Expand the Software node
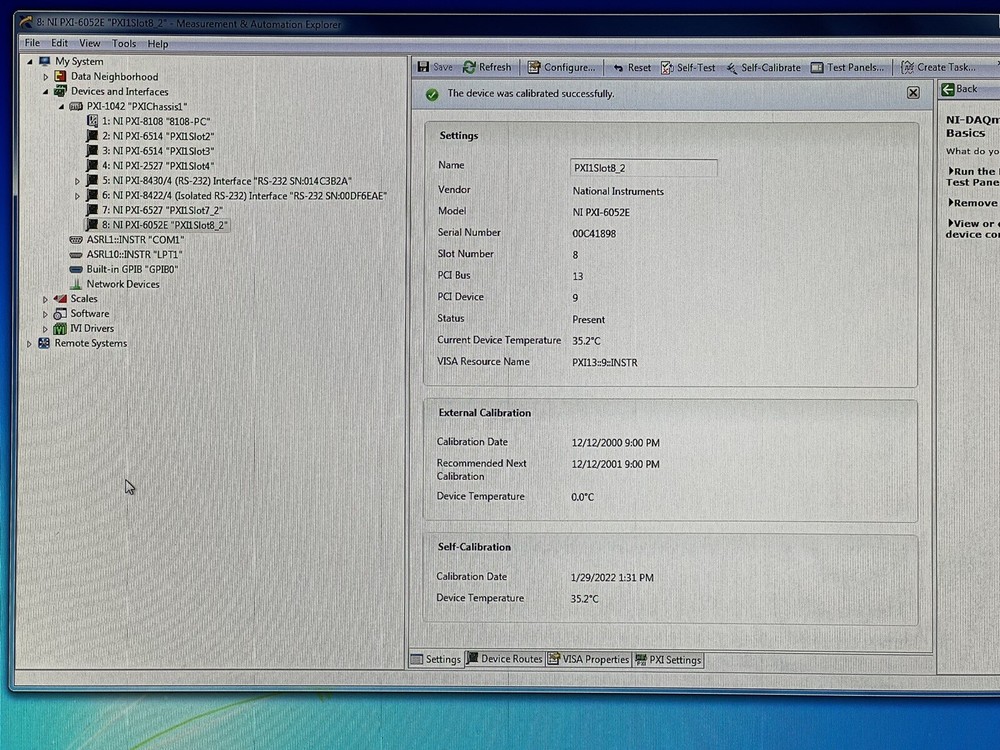The image size is (1000, 750). click(45, 314)
